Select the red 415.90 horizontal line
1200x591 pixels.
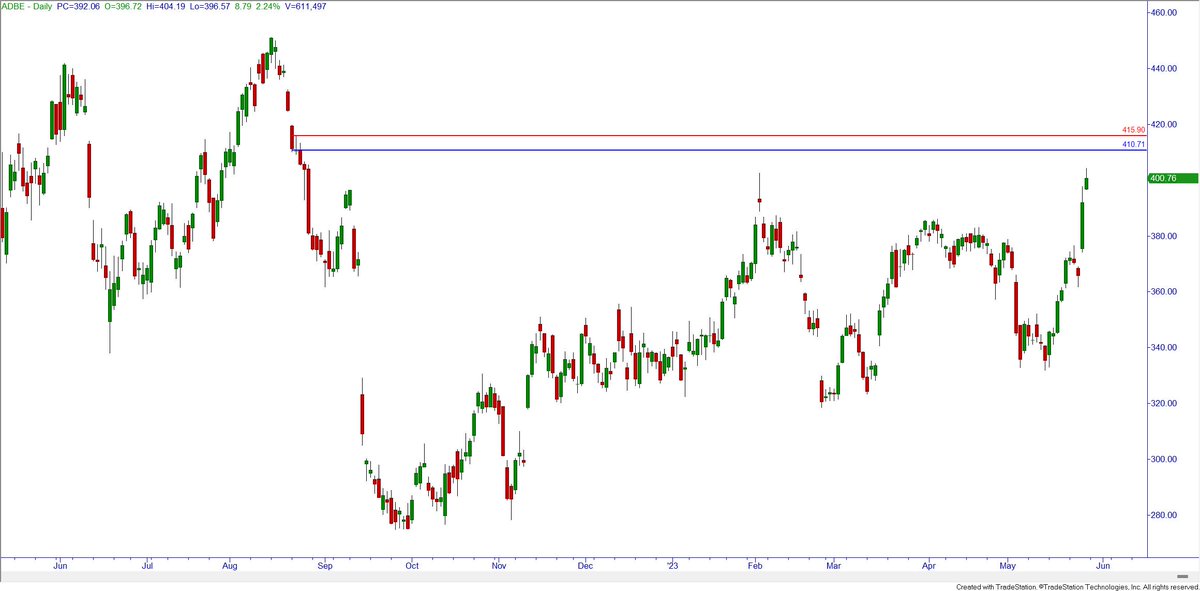click(x=720, y=135)
